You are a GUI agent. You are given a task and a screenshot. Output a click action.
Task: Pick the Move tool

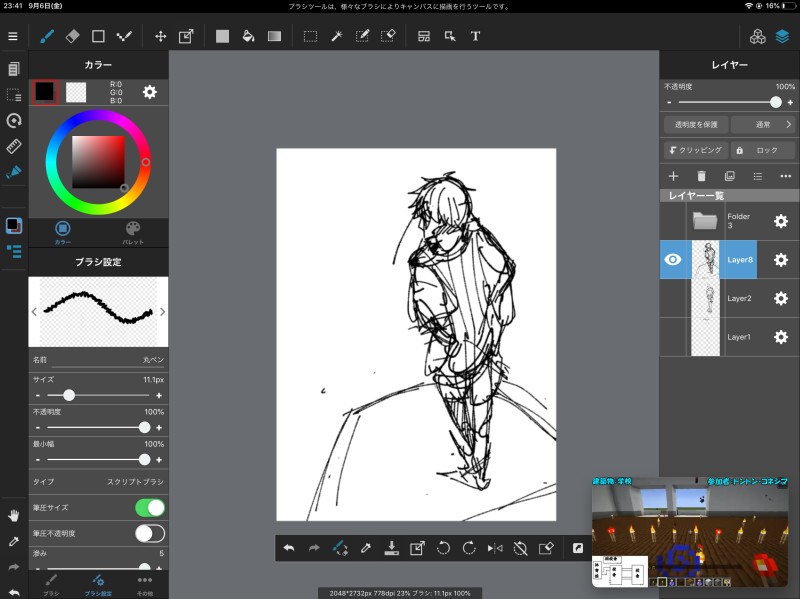pos(160,36)
